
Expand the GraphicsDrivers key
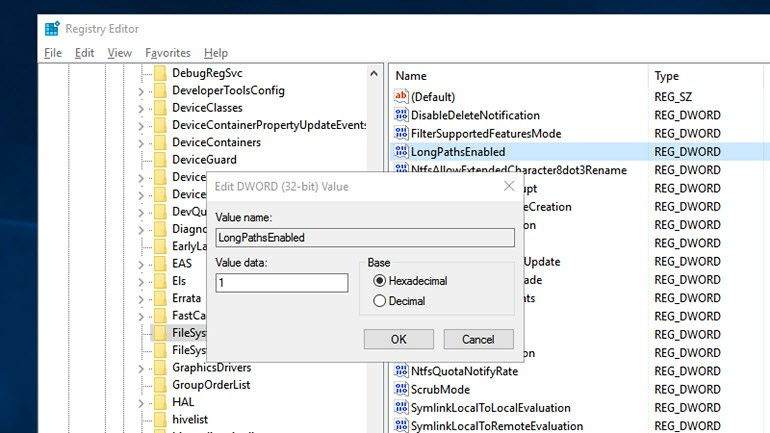coord(141,369)
